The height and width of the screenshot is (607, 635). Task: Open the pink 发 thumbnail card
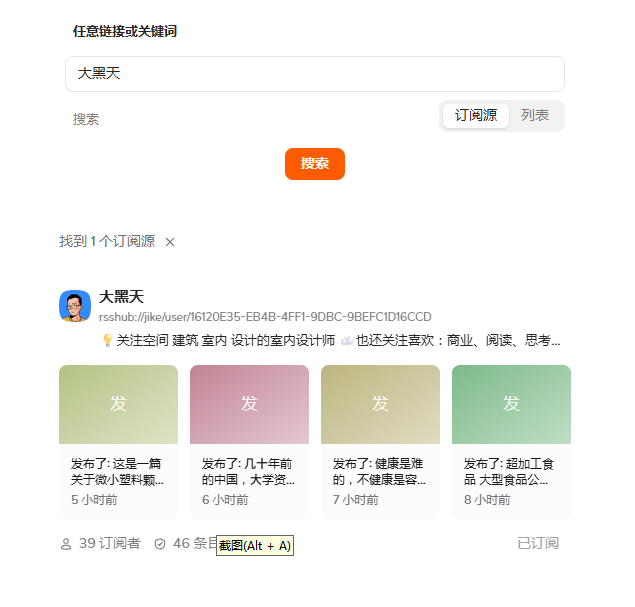coord(249,404)
